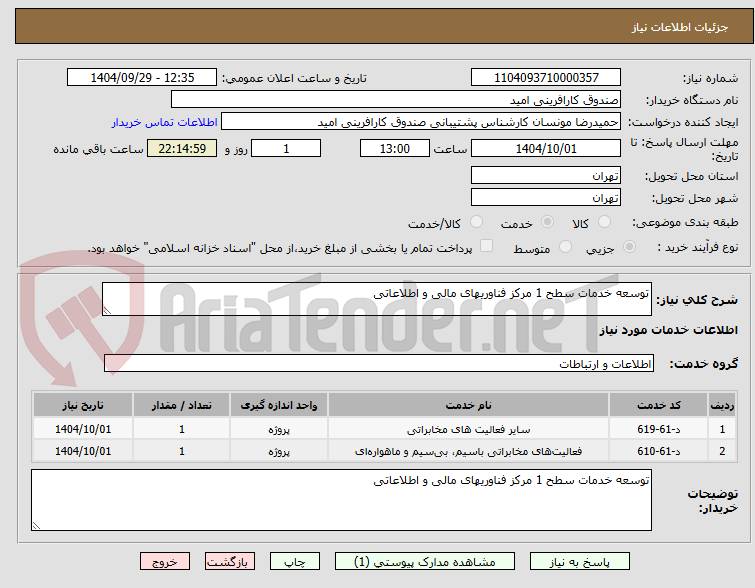
Task: Click the تعداد / مقدار column header
Action: pos(182,405)
